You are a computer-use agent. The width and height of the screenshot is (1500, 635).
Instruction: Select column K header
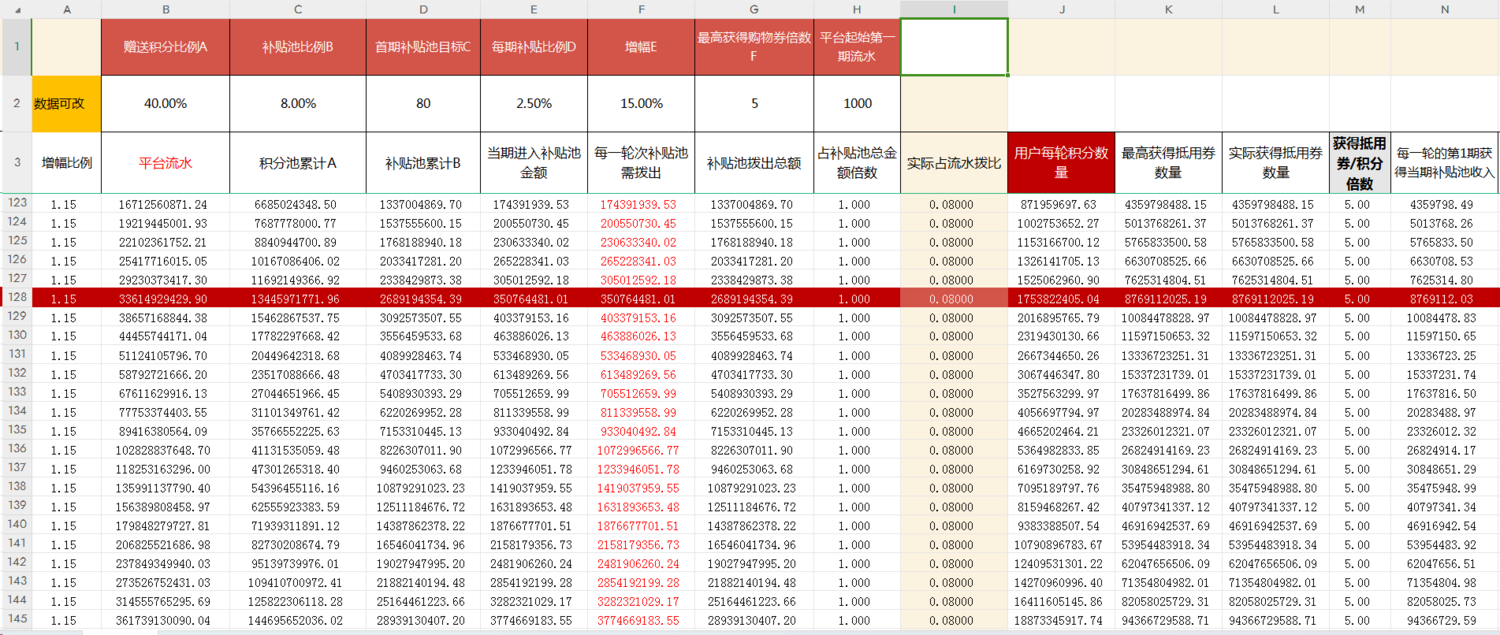(1168, 9)
